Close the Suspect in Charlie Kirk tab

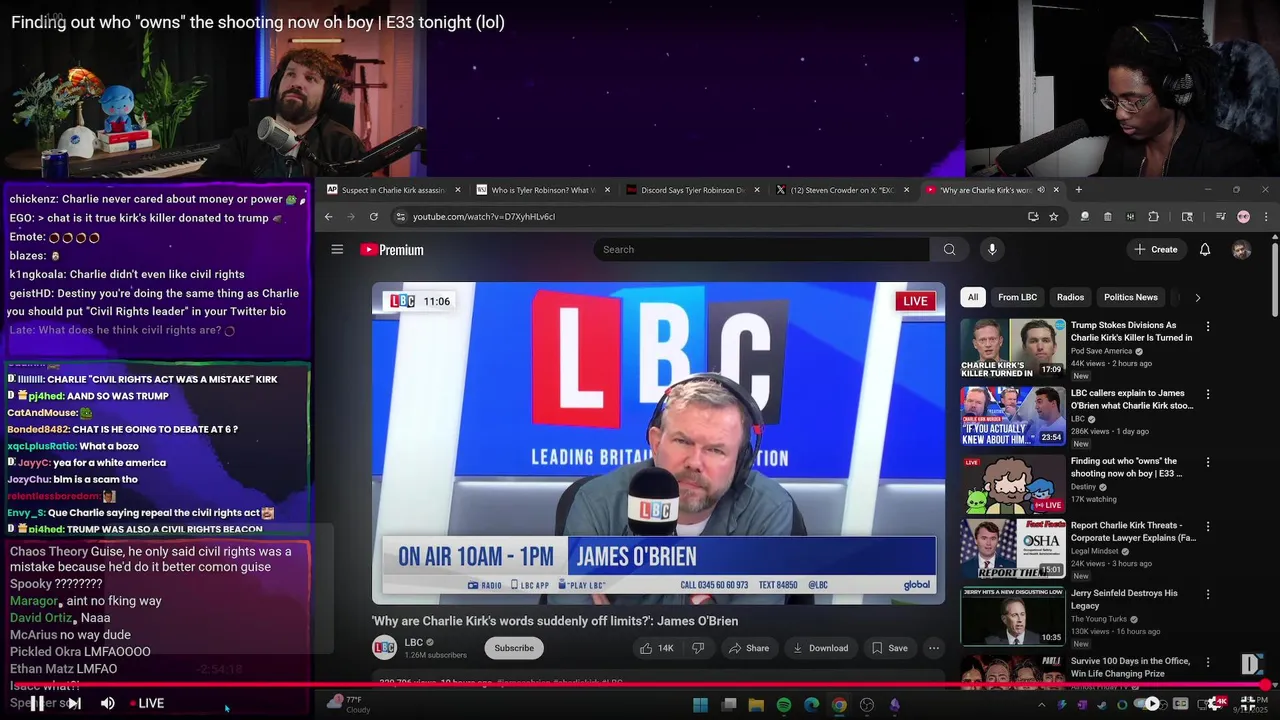(x=458, y=189)
